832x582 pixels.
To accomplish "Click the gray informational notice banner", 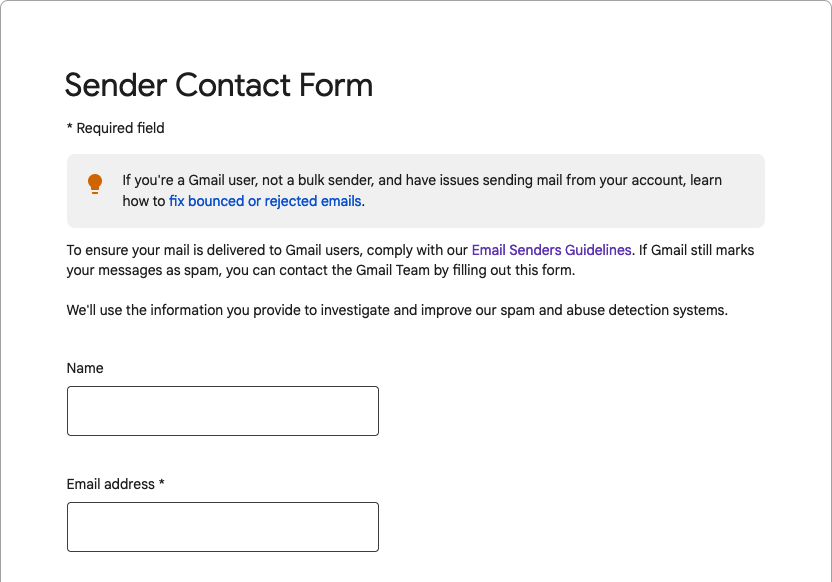I will coord(416,190).
